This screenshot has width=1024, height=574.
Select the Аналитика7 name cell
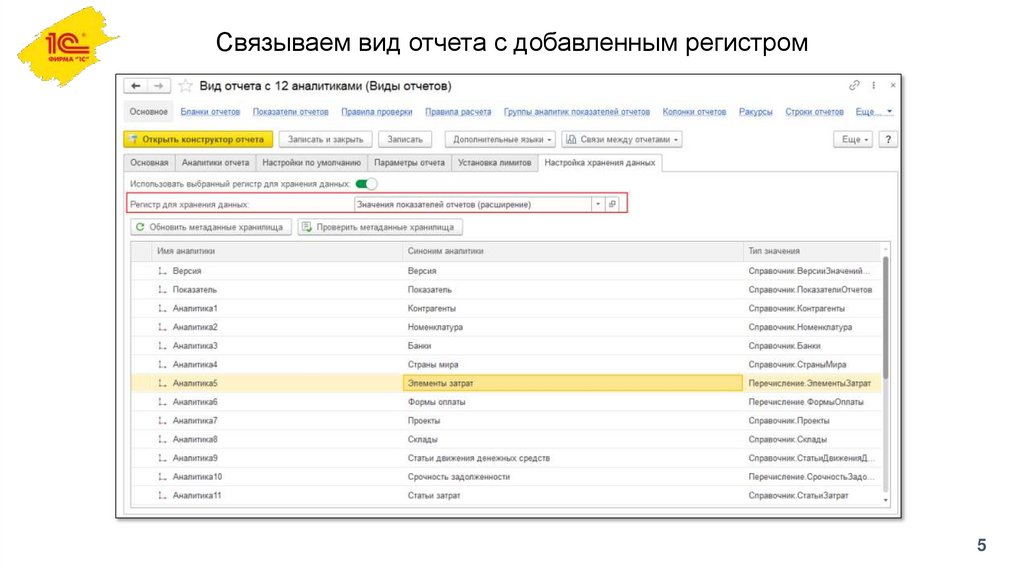pyautogui.click(x=277, y=421)
